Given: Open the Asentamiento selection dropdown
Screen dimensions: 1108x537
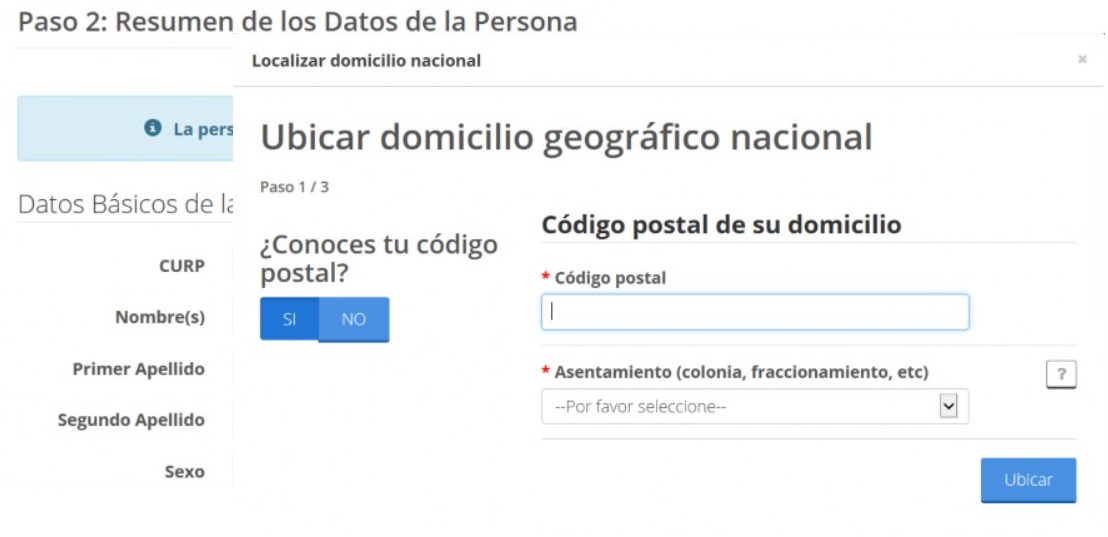Looking at the screenshot, I should click(x=740, y=407).
